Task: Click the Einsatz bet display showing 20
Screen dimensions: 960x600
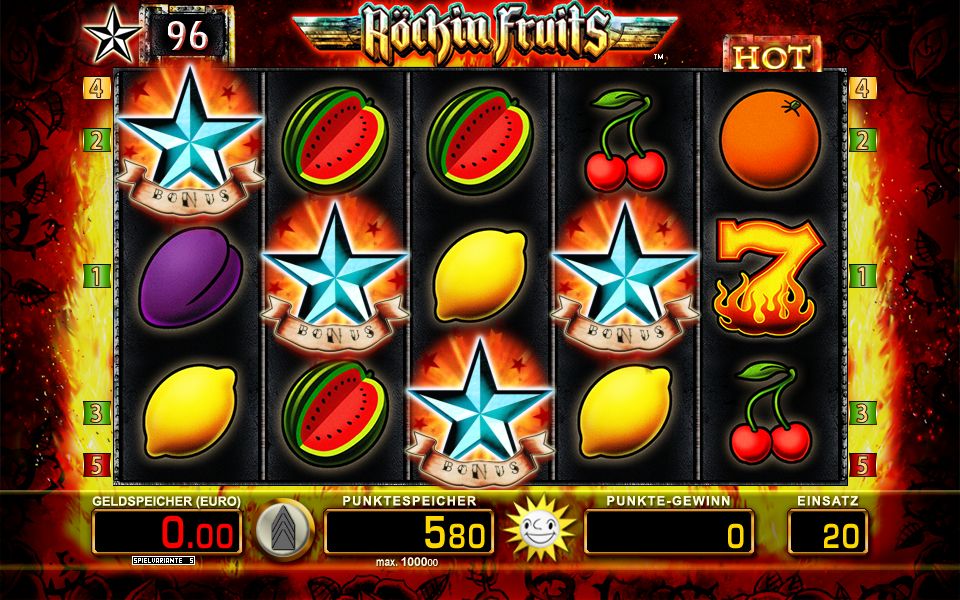Action: click(x=828, y=532)
